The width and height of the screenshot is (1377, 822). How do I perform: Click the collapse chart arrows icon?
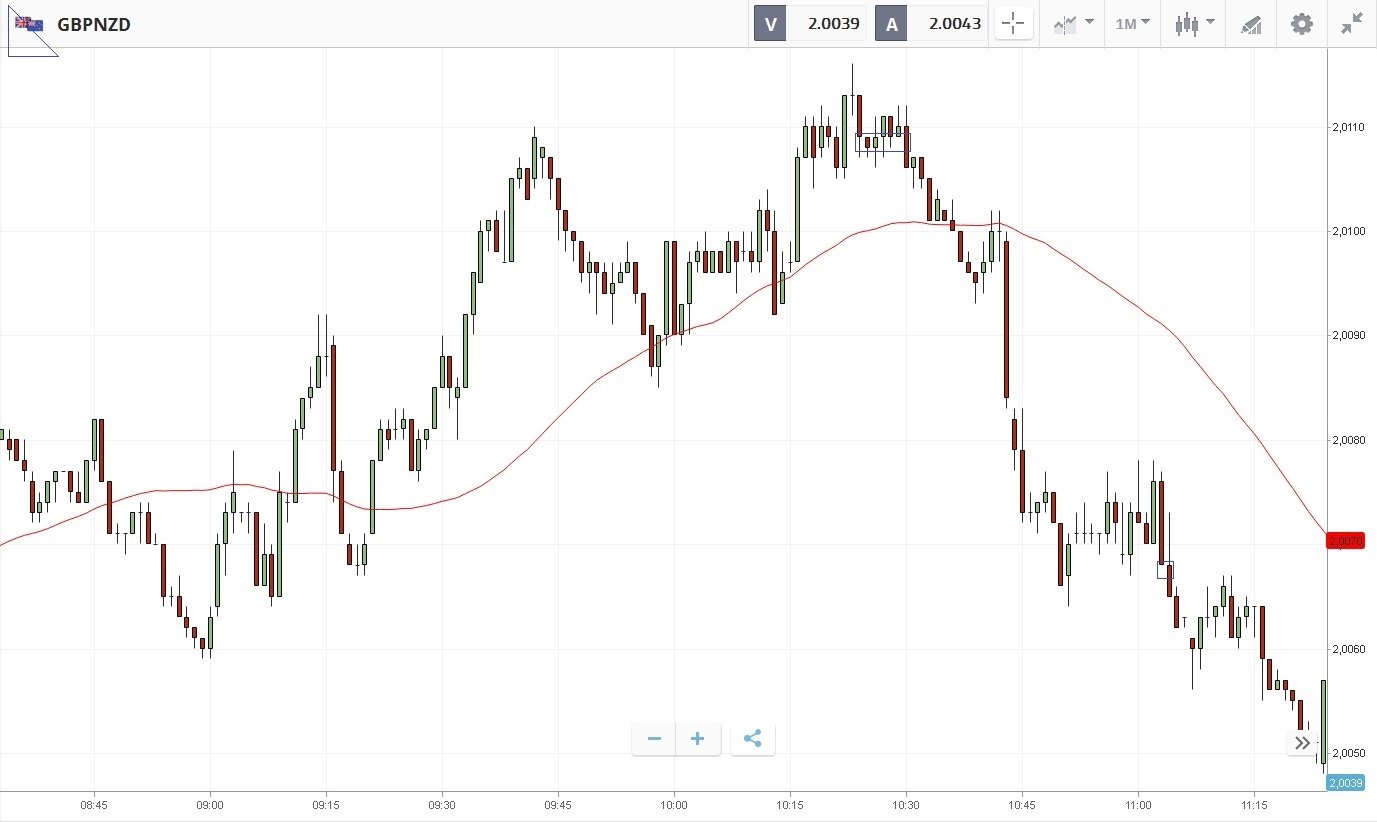1352,24
